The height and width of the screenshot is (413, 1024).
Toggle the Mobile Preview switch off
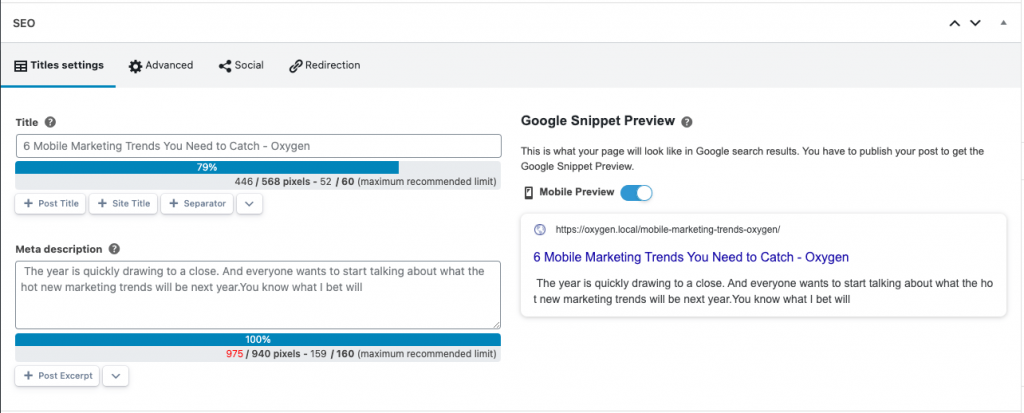coord(636,193)
